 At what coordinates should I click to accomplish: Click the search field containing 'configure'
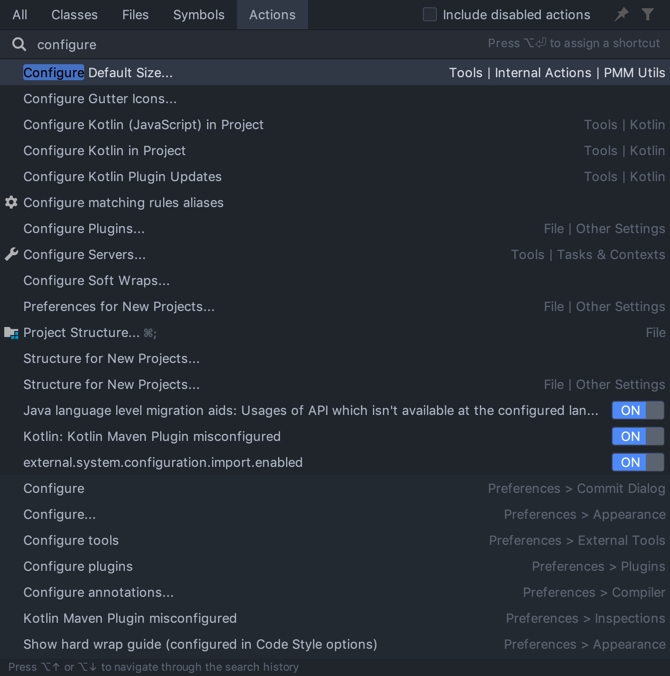click(250, 44)
